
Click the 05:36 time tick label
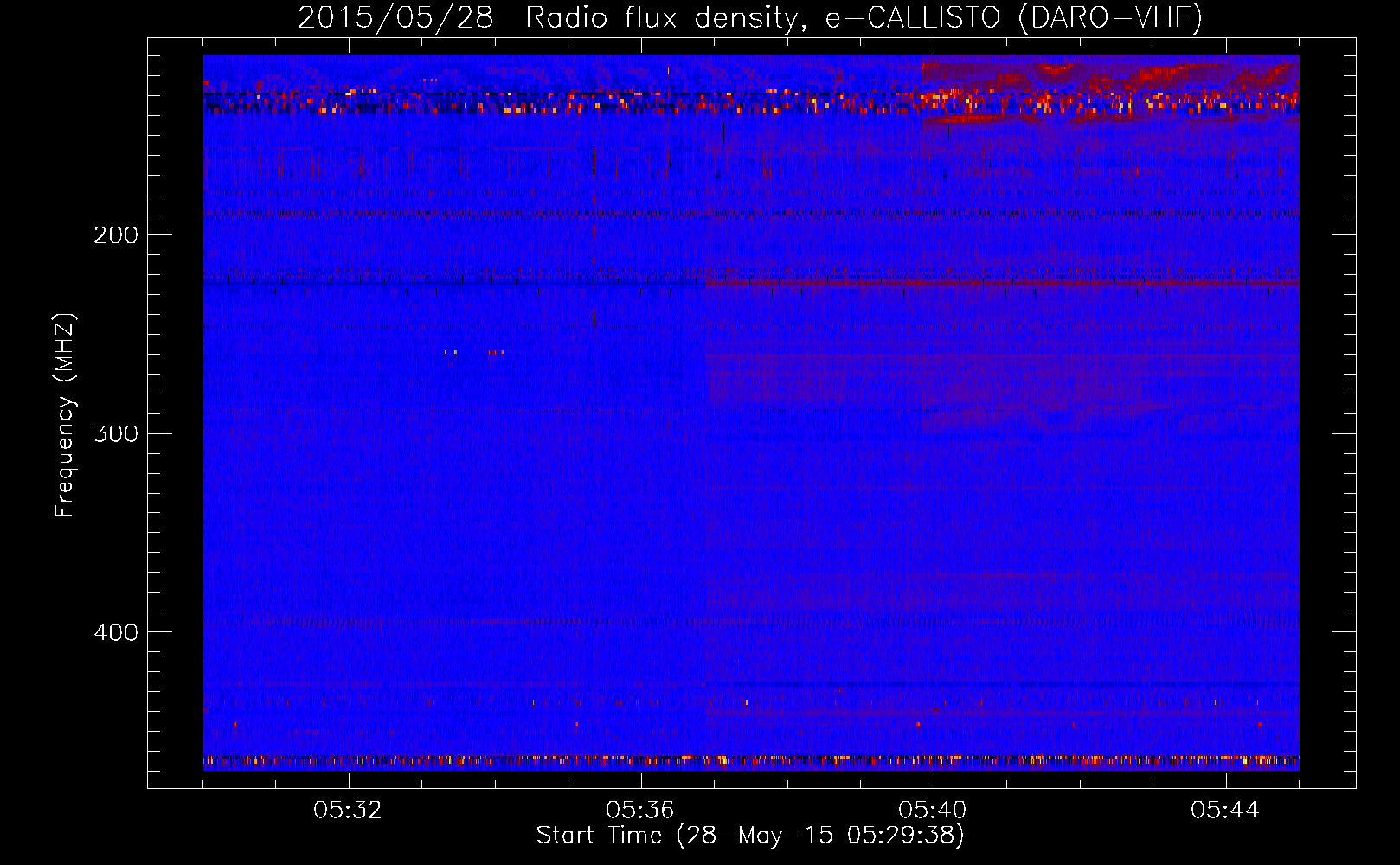click(x=640, y=811)
